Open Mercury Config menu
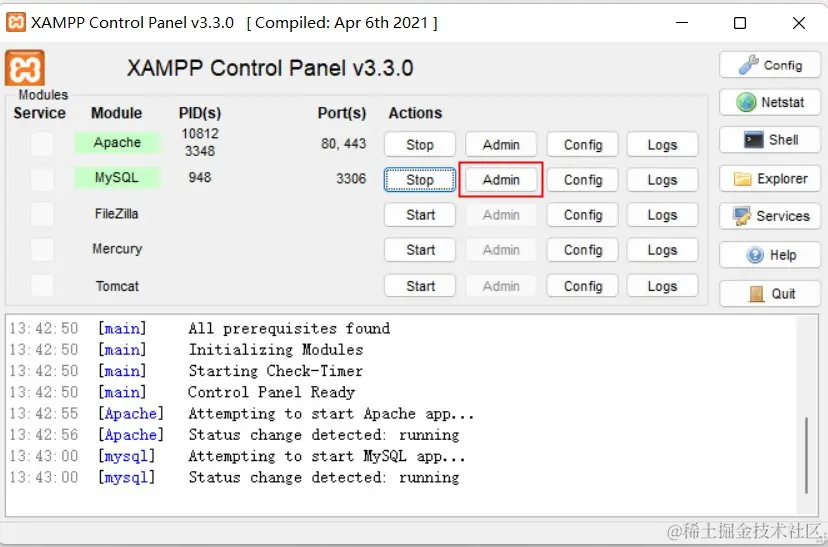The width and height of the screenshot is (828, 547). 582,250
